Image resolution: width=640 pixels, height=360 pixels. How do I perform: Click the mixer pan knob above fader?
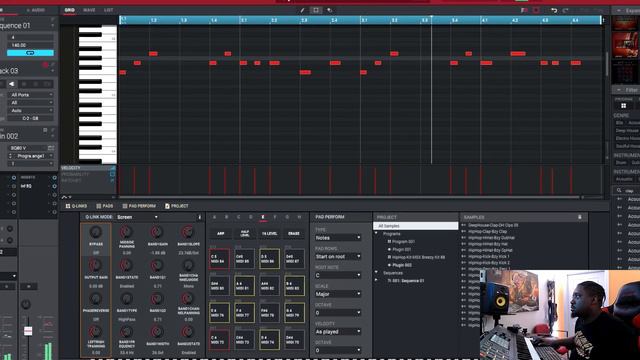(x=26, y=304)
